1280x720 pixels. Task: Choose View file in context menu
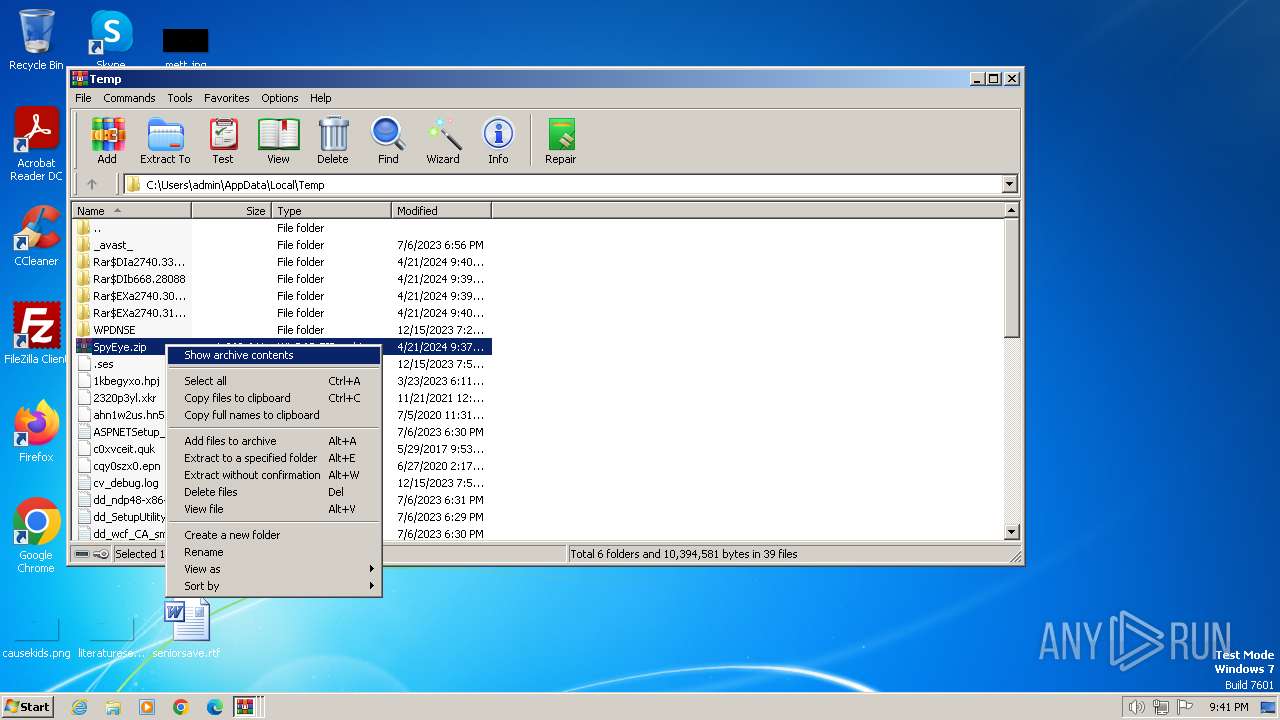tap(273, 509)
